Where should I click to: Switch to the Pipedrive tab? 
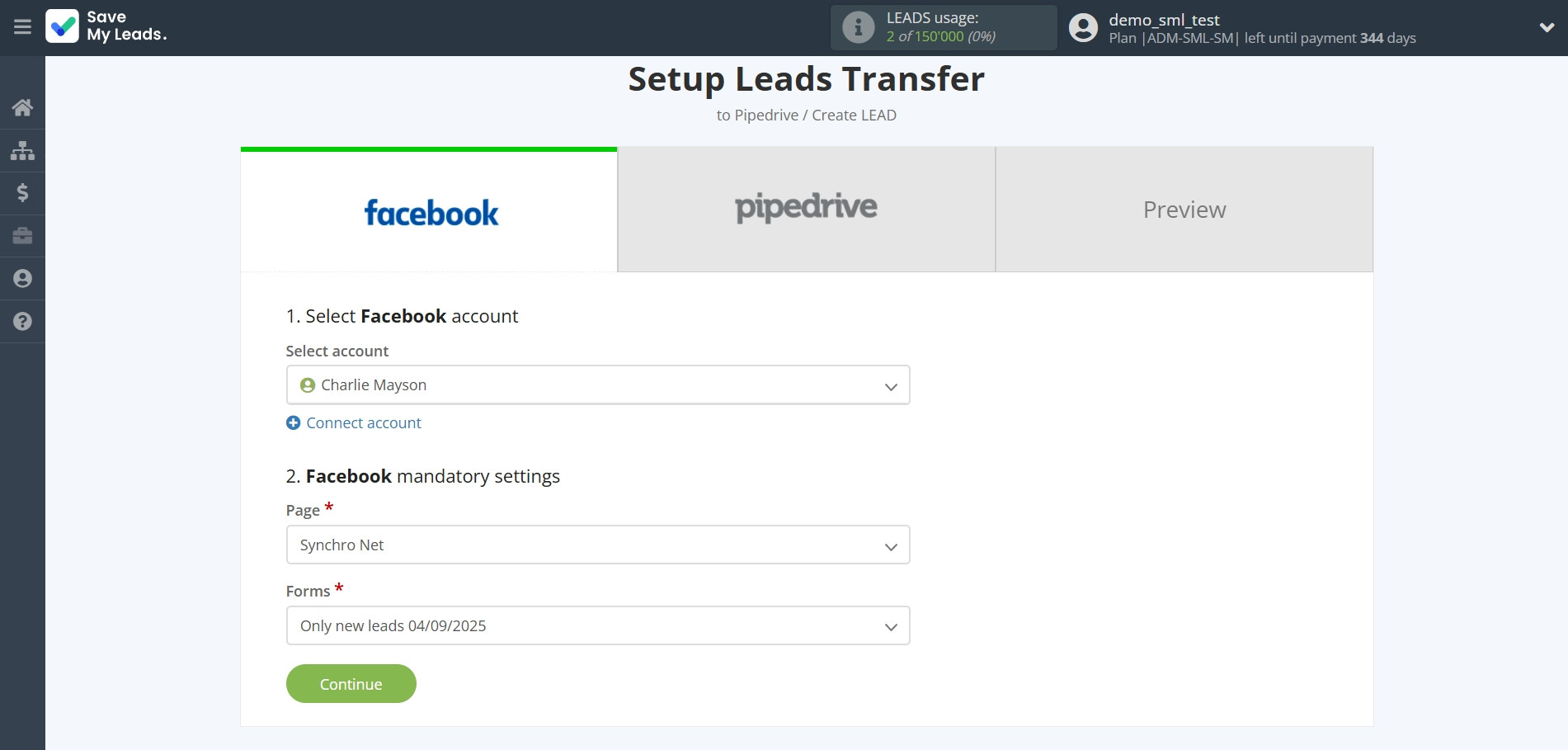click(x=806, y=210)
